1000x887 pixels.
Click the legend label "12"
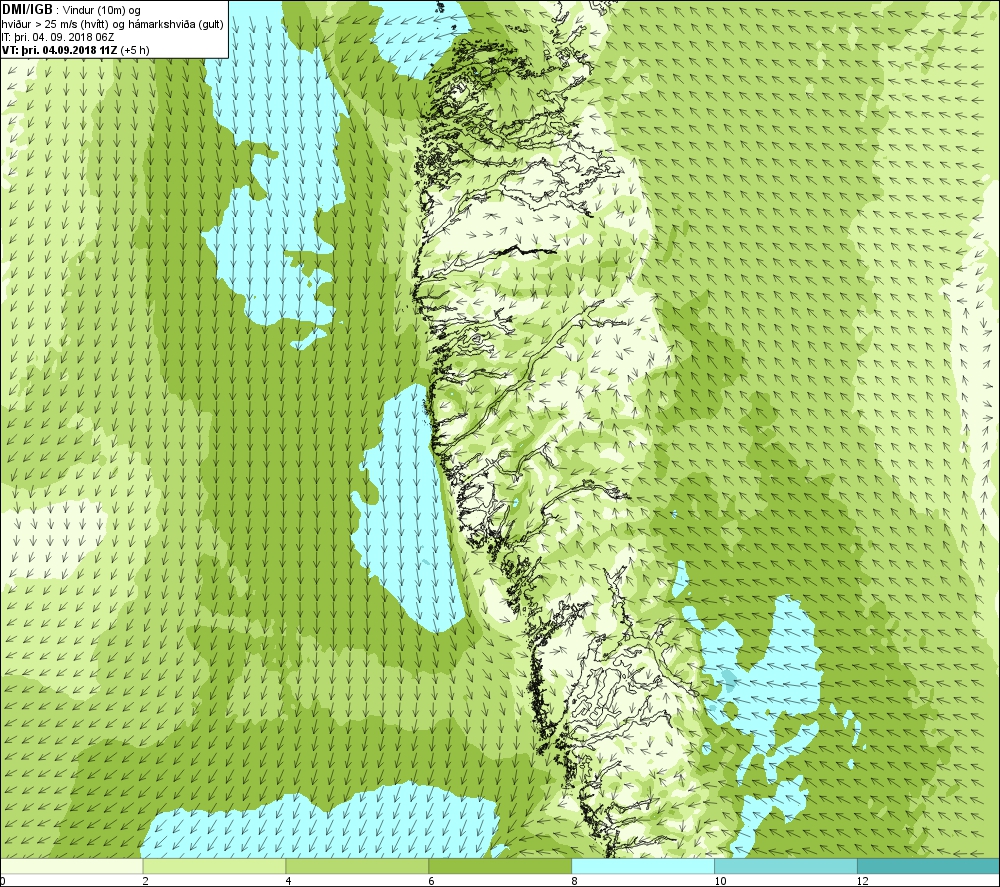pos(862,881)
